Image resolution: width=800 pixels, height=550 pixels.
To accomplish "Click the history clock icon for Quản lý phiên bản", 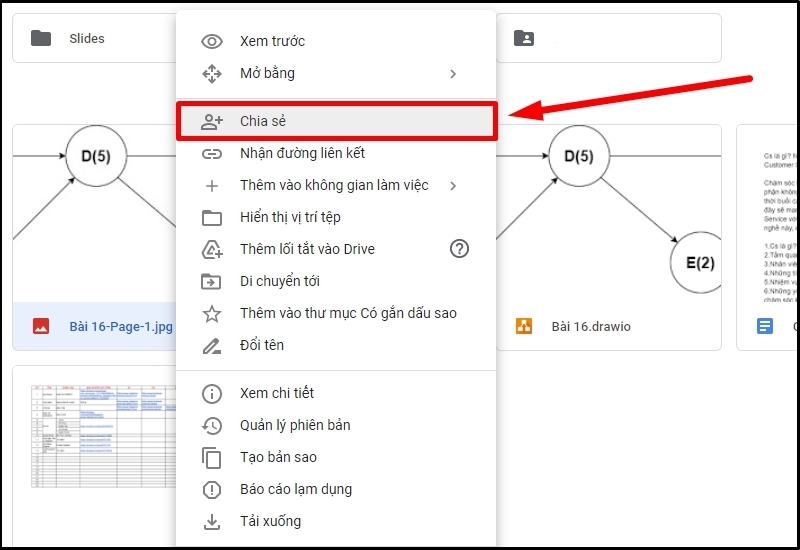I will [212, 426].
